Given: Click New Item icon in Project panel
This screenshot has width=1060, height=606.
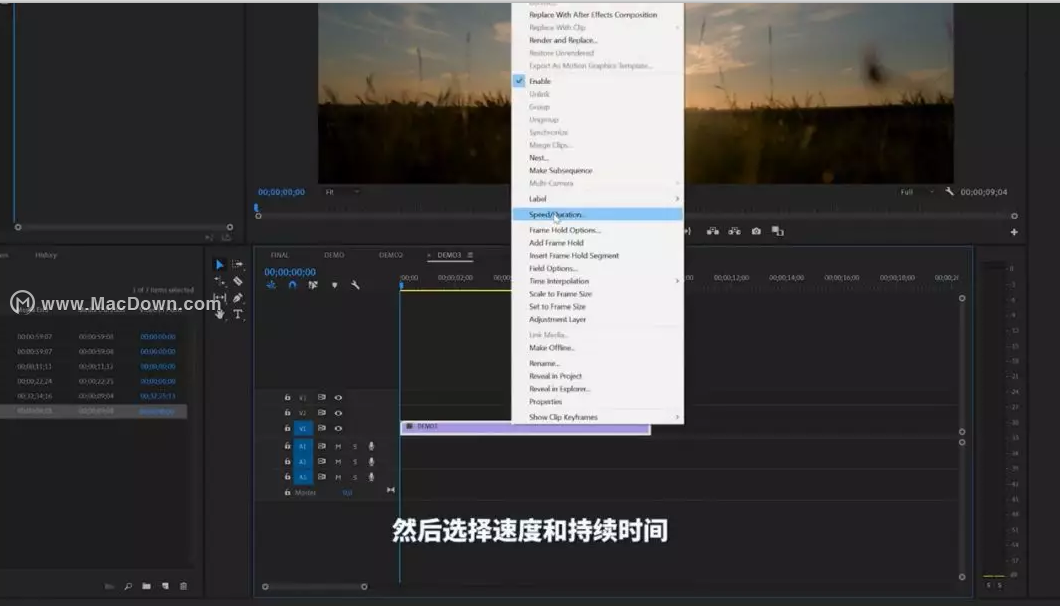Looking at the screenshot, I should [165, 586].
